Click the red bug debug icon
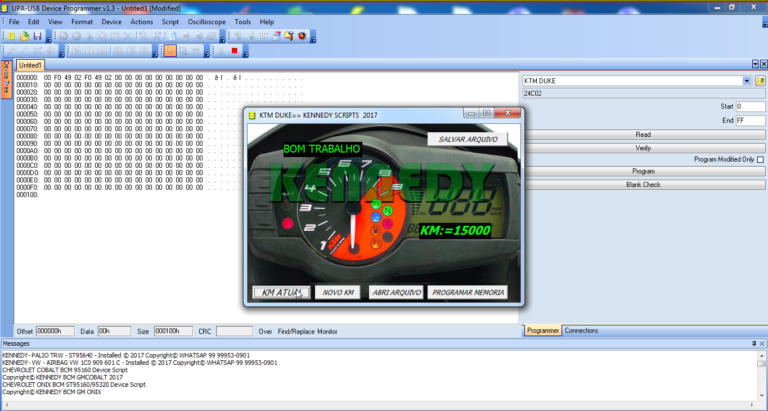This screenshot has width=768, height=411. [x=300, y=36]
